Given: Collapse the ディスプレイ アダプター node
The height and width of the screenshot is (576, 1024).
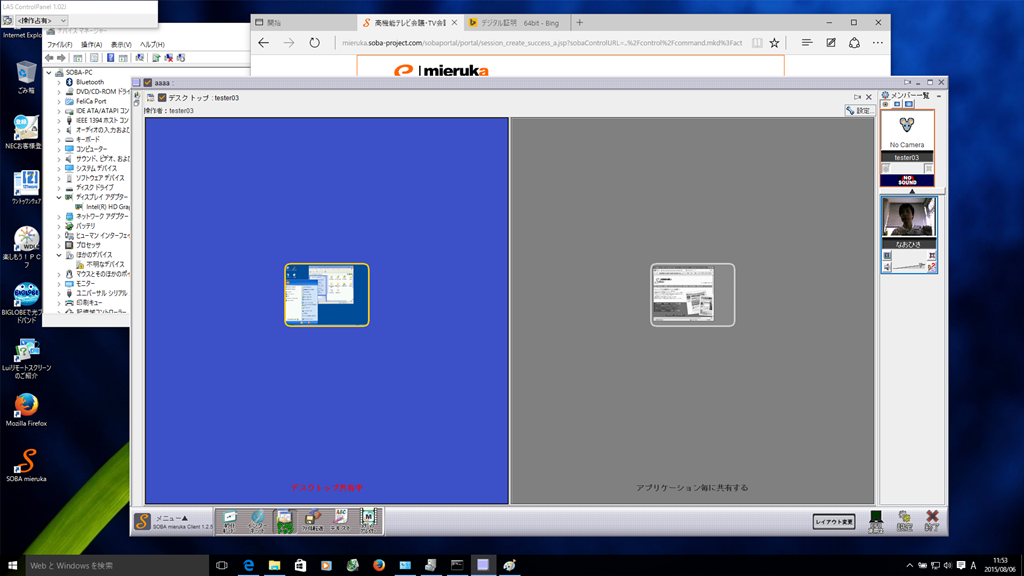Looking at the screenshot, I should tap(59, 197).
